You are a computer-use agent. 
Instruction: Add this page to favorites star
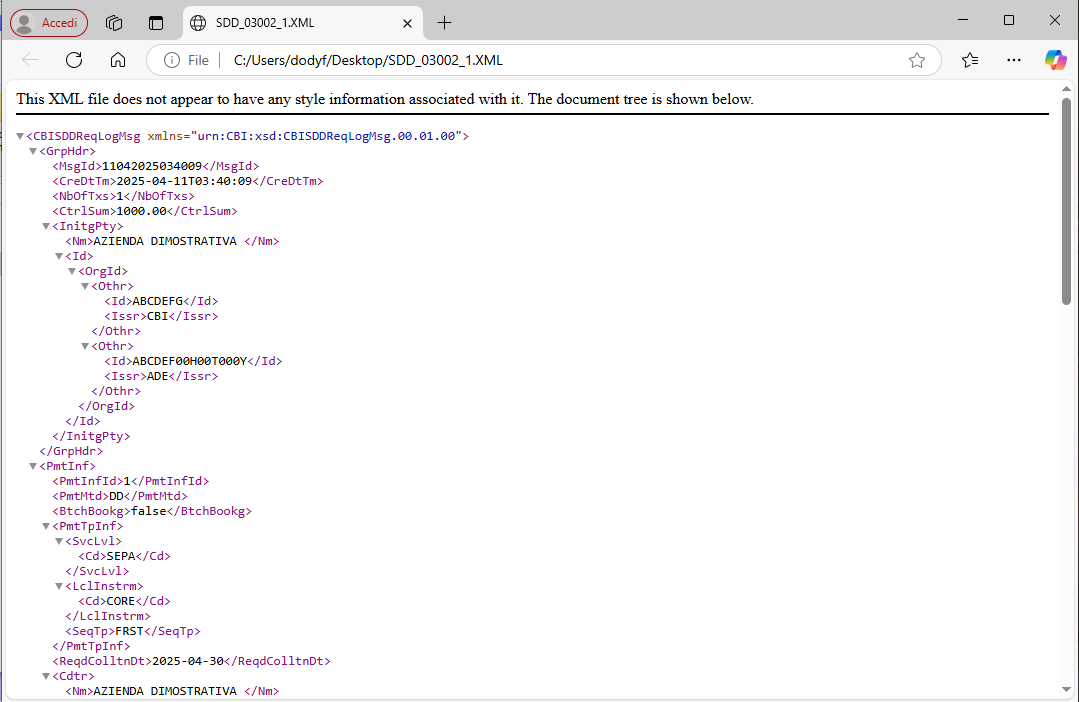(916, 60)
